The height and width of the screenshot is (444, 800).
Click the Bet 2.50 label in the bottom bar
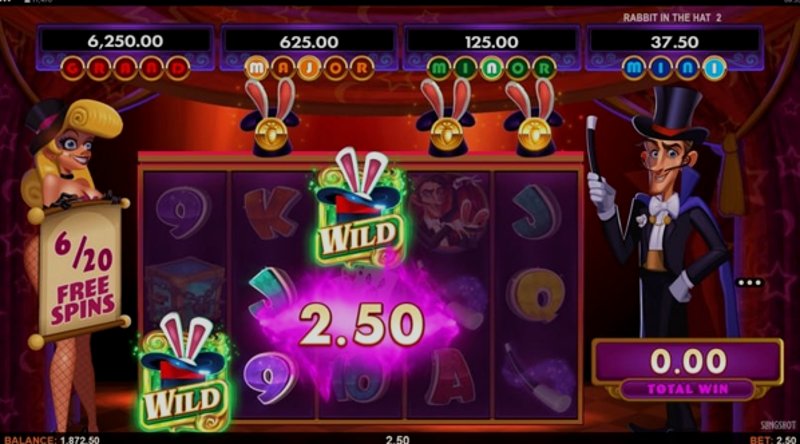(772, 439)
